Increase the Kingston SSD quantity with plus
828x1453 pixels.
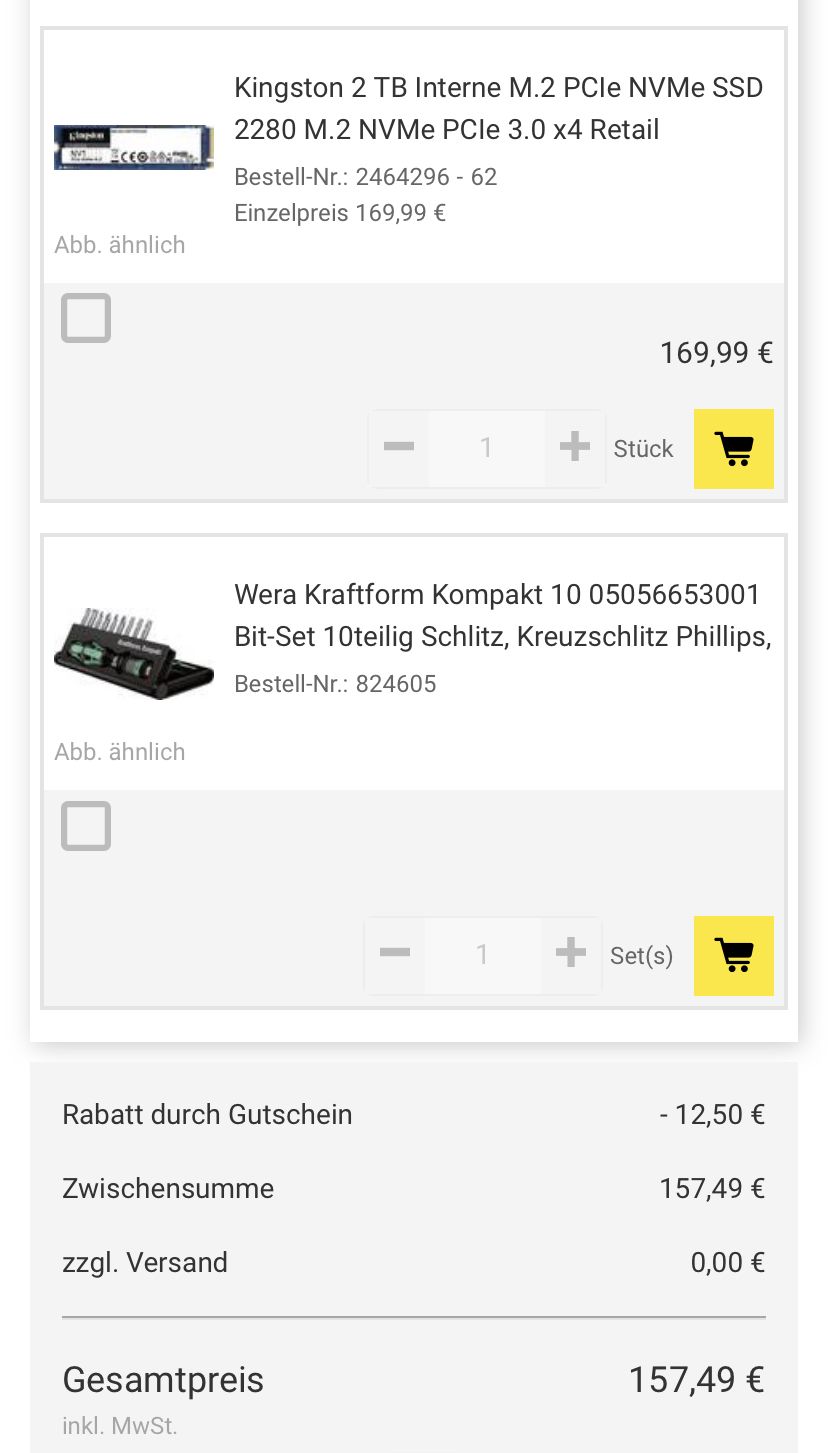(574, 447)
